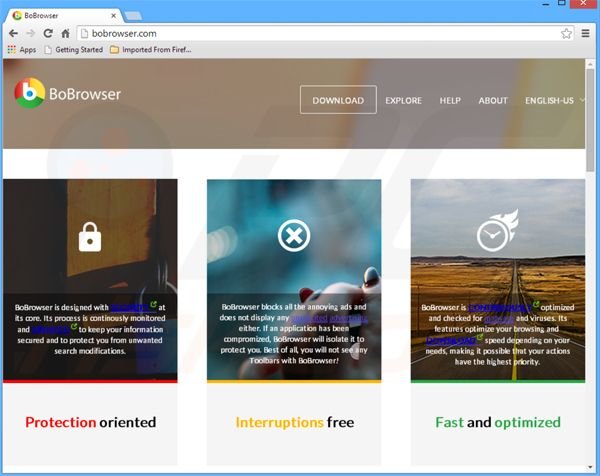Viewport: 600px width, 476px height.
Task: Click the forward navigation arrow
Action: point(31,34)
